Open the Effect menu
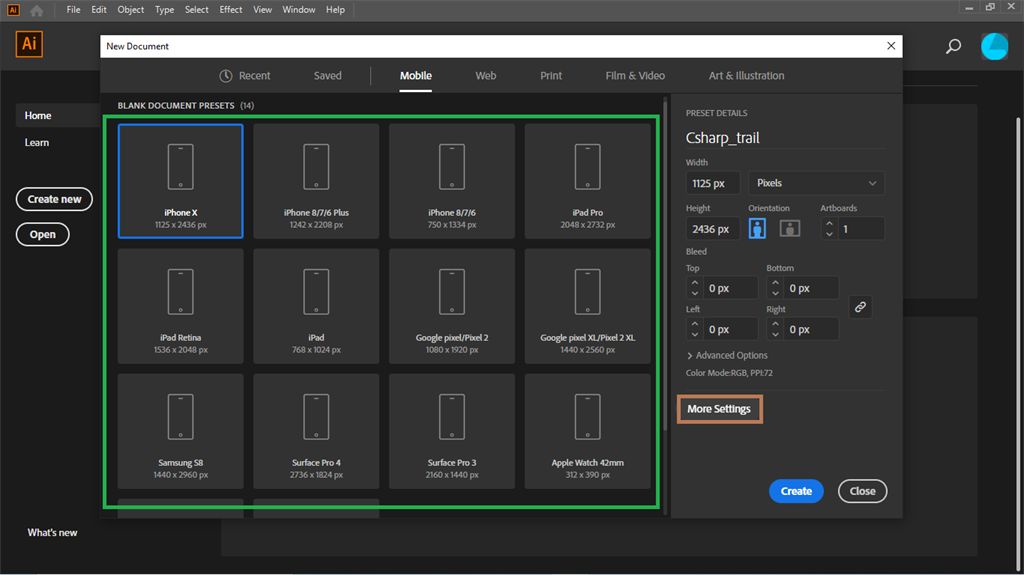1024x575 pixels. click(231, 10)
